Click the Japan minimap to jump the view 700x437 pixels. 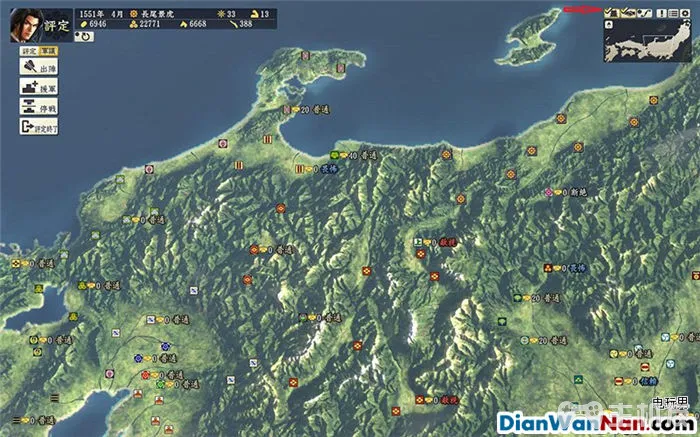pos(647,41)
